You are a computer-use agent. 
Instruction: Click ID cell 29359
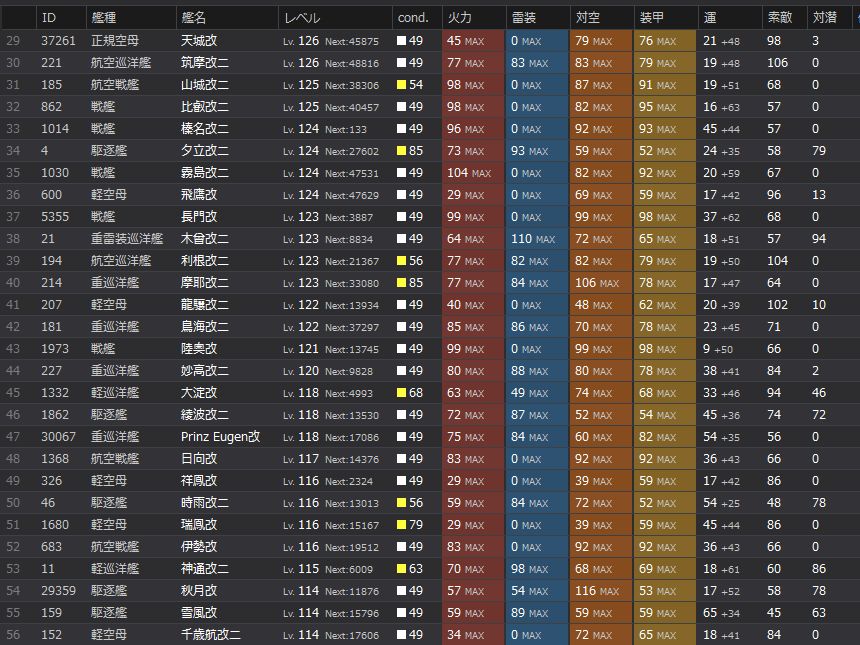coord(58,591)
